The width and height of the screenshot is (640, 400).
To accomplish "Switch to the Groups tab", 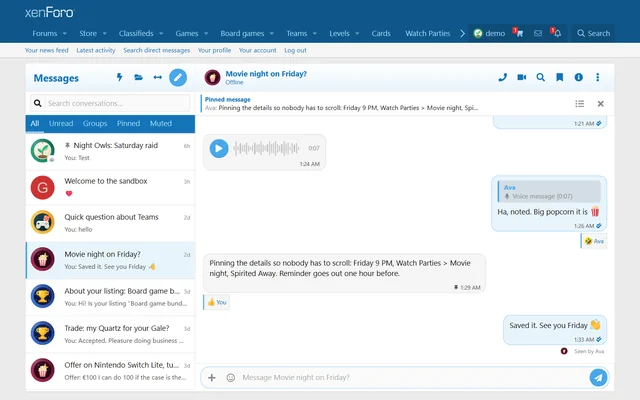I will [95, 123].
